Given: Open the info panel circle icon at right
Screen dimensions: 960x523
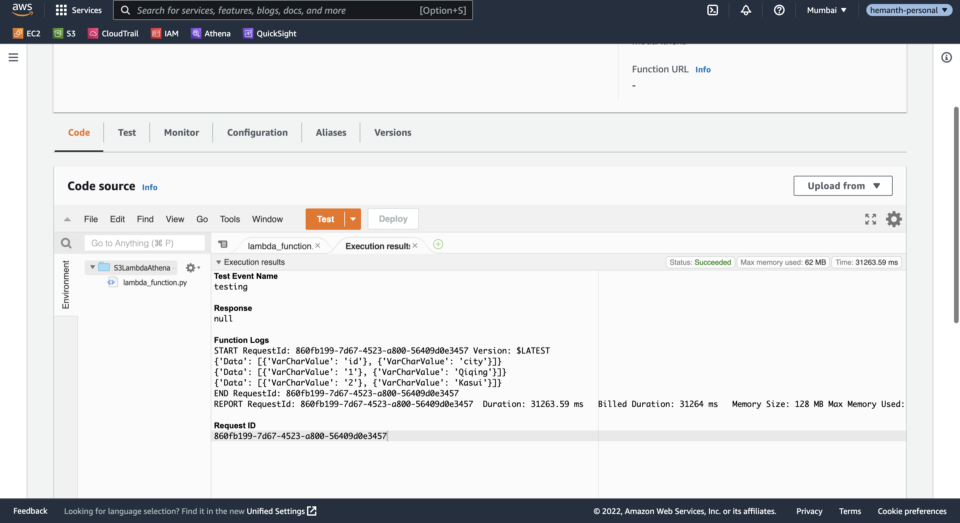Looking at the screenshot, I should click(947, 58).
